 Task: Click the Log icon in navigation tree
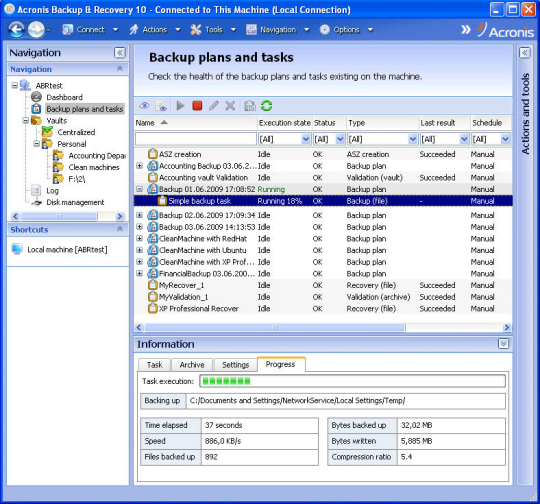[x=36, y=190]
